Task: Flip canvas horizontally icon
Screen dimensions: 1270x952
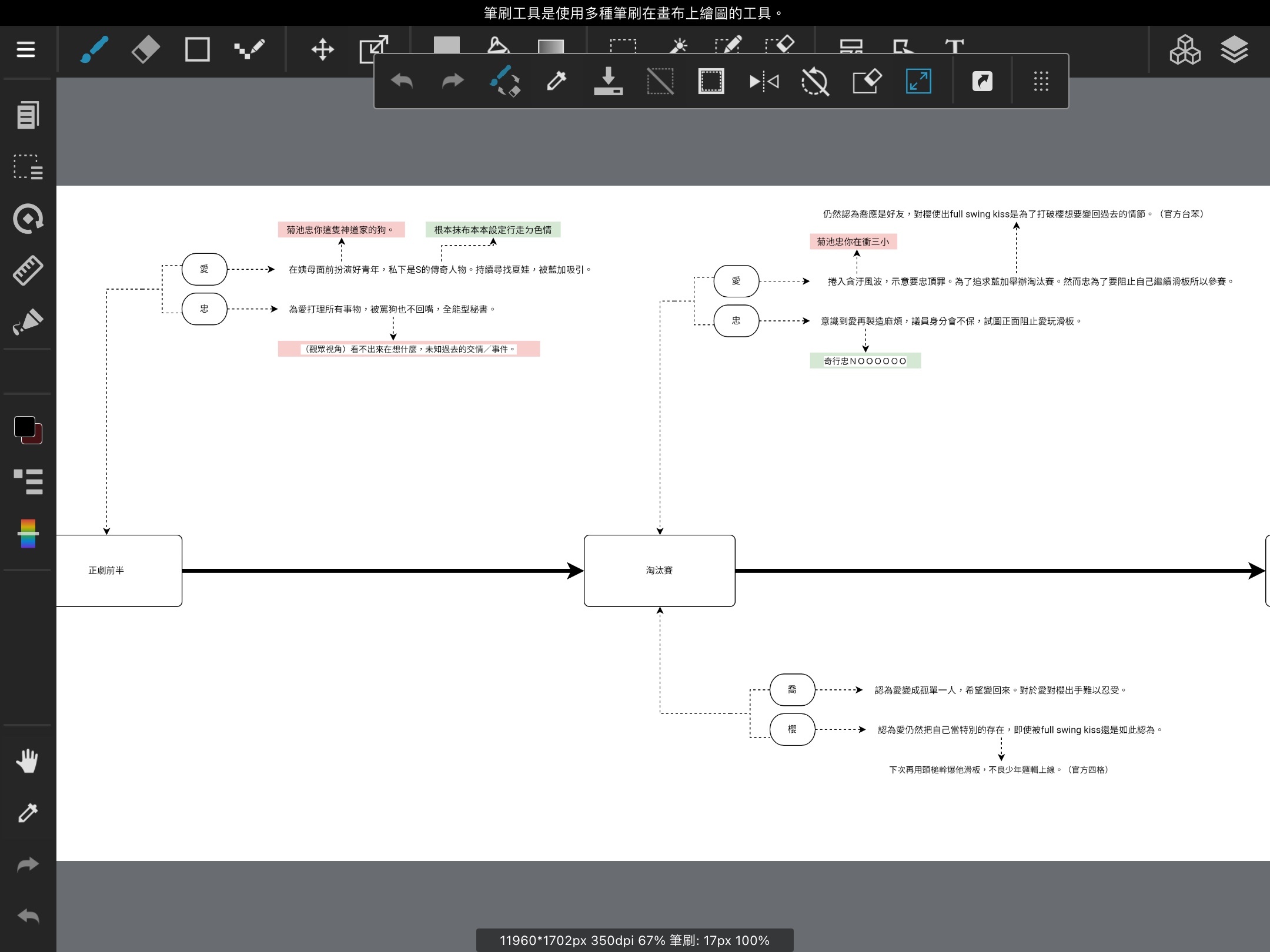Action: click(764, 81)
